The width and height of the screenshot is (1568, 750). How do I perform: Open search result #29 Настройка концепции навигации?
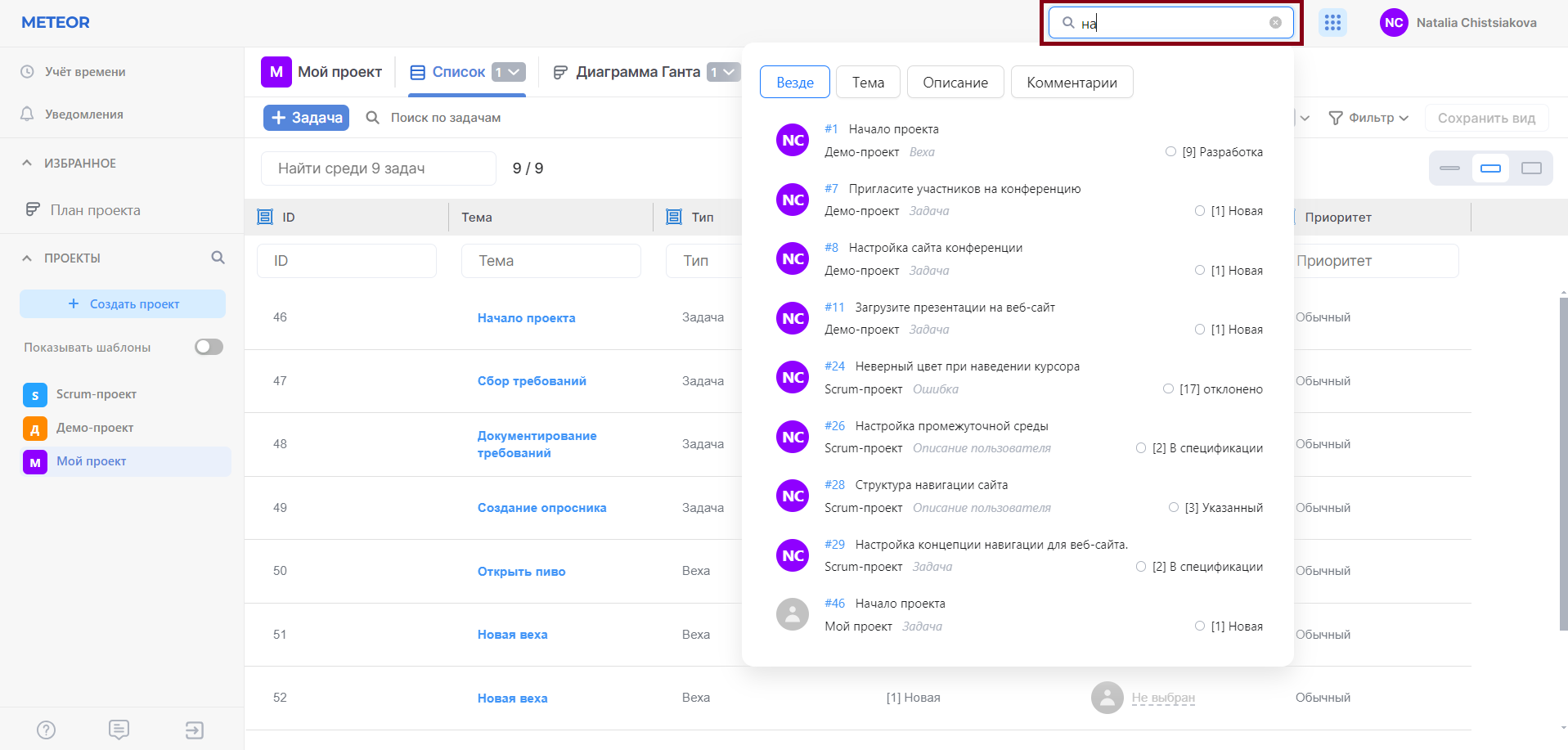point(1019,555)
